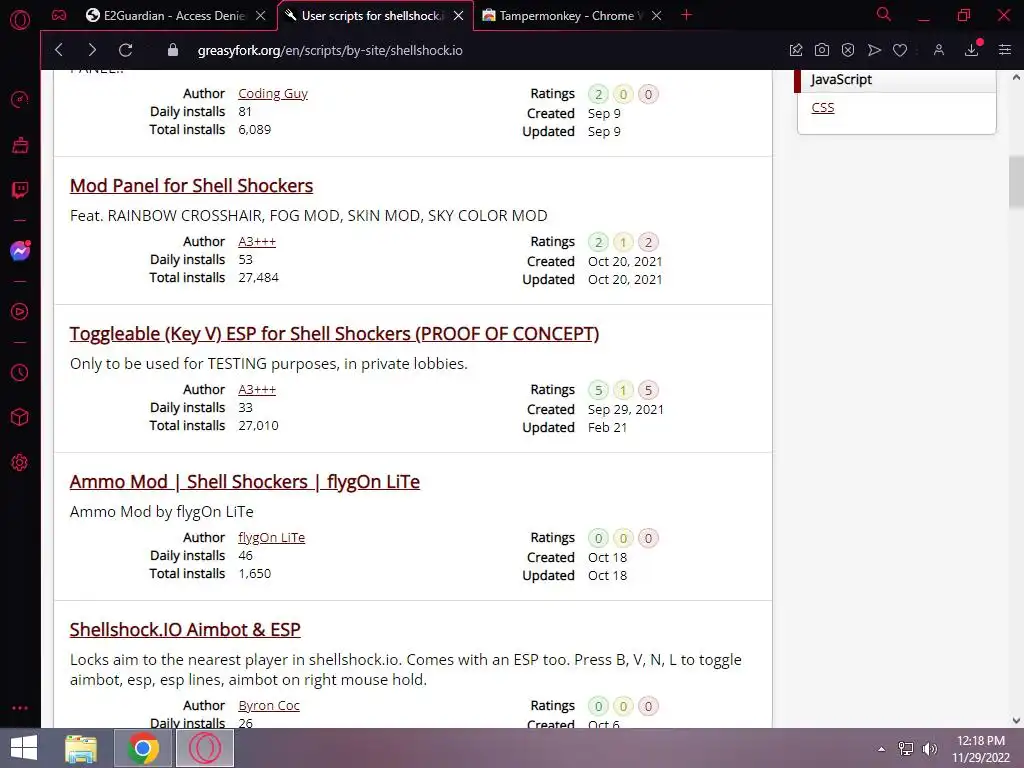Open Byron Coc author profile

tap(268, 705)
